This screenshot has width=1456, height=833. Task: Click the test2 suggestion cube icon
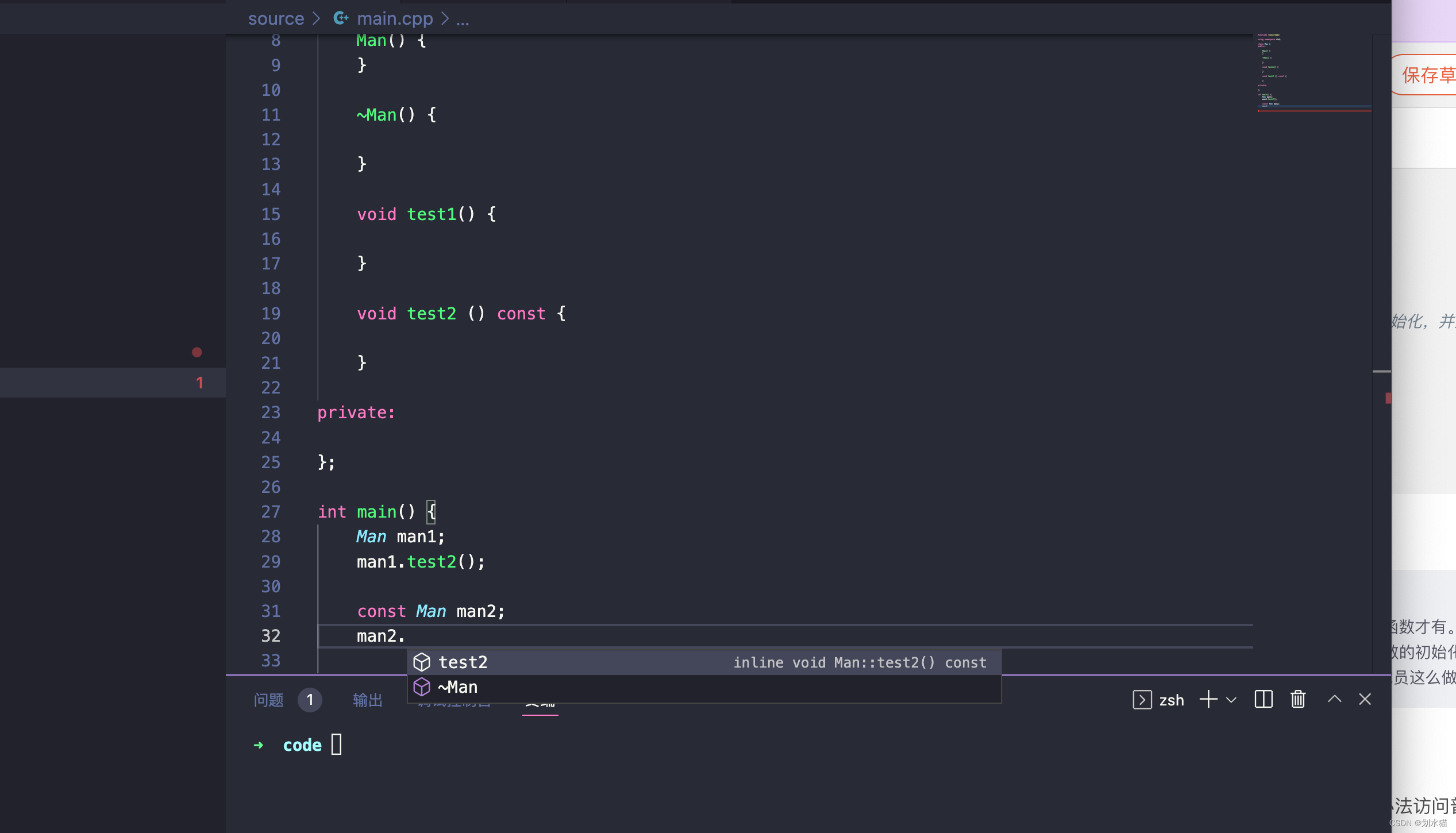pos(422,662)
